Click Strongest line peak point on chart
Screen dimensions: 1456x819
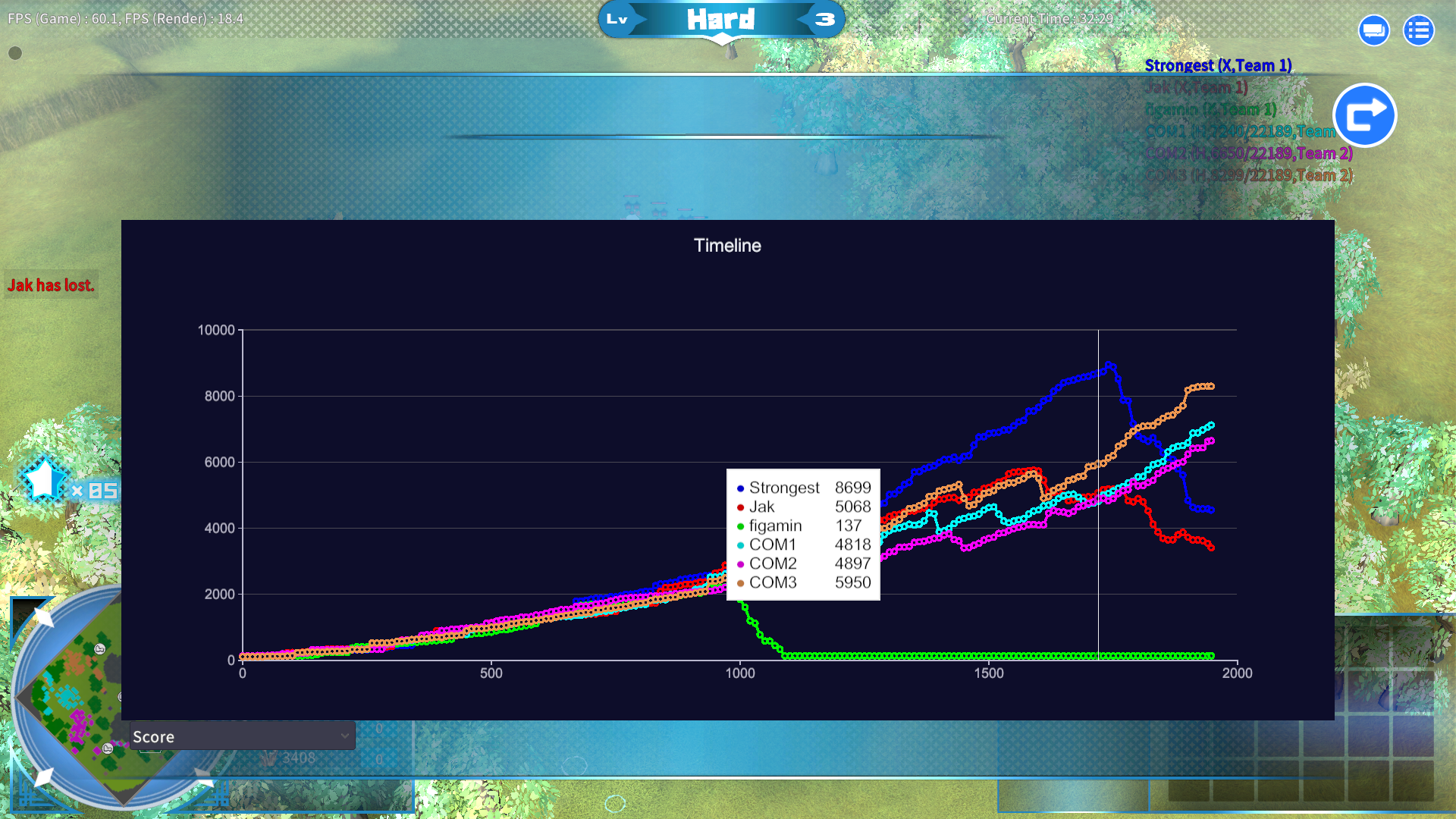1109,366
